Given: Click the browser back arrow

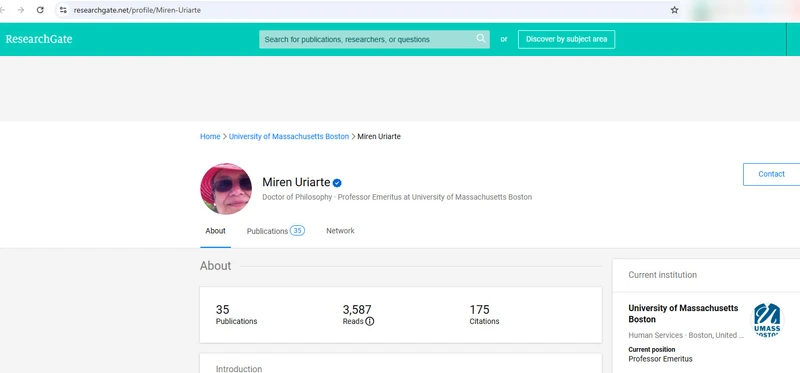Looking at the screenshot, I should [x=3, y=10].
